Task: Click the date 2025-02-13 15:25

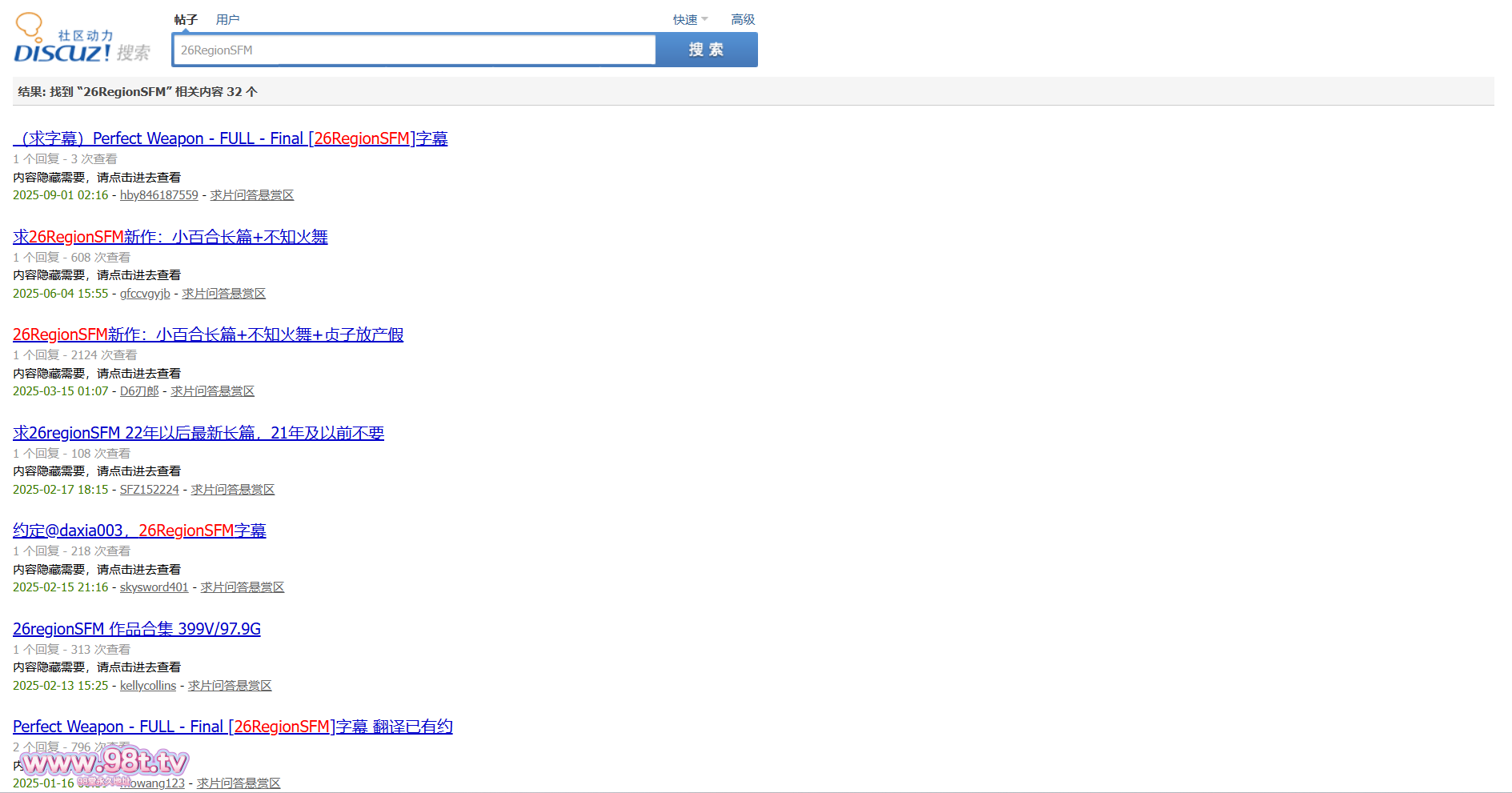Action: pos(61,686)
